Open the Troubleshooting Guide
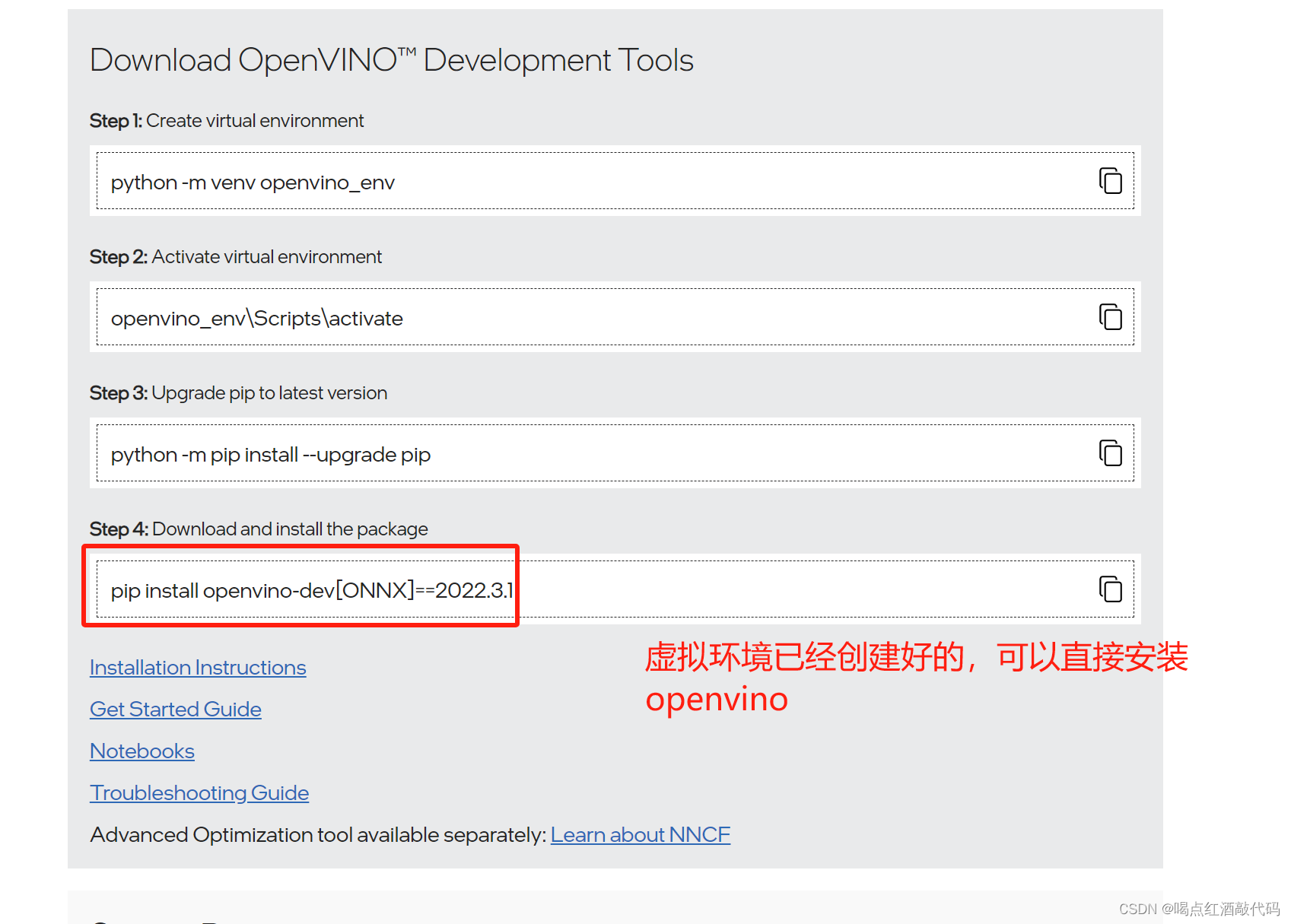Image resolution: width=1291 pixels, height=924 pixels. pos(199,792)
